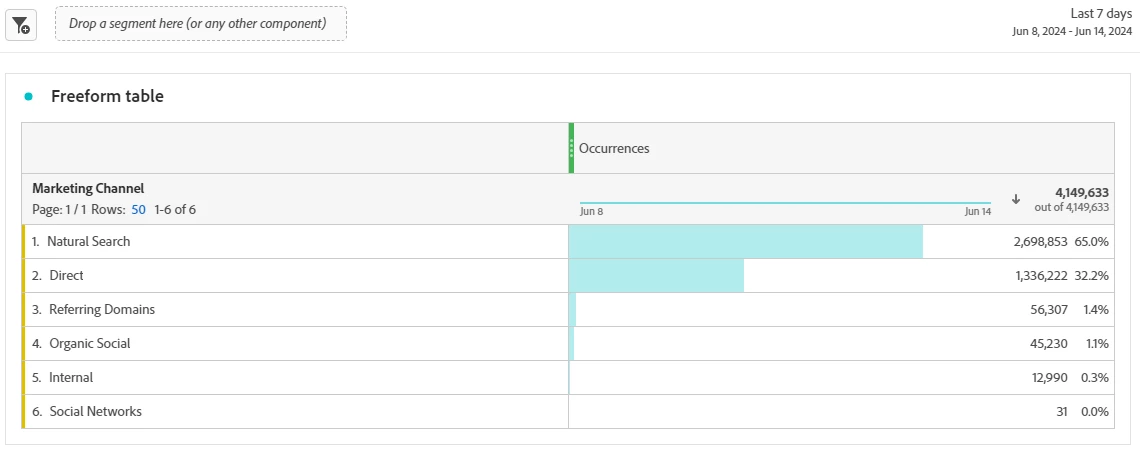Click the Direct row bar graph

(657, 275)
